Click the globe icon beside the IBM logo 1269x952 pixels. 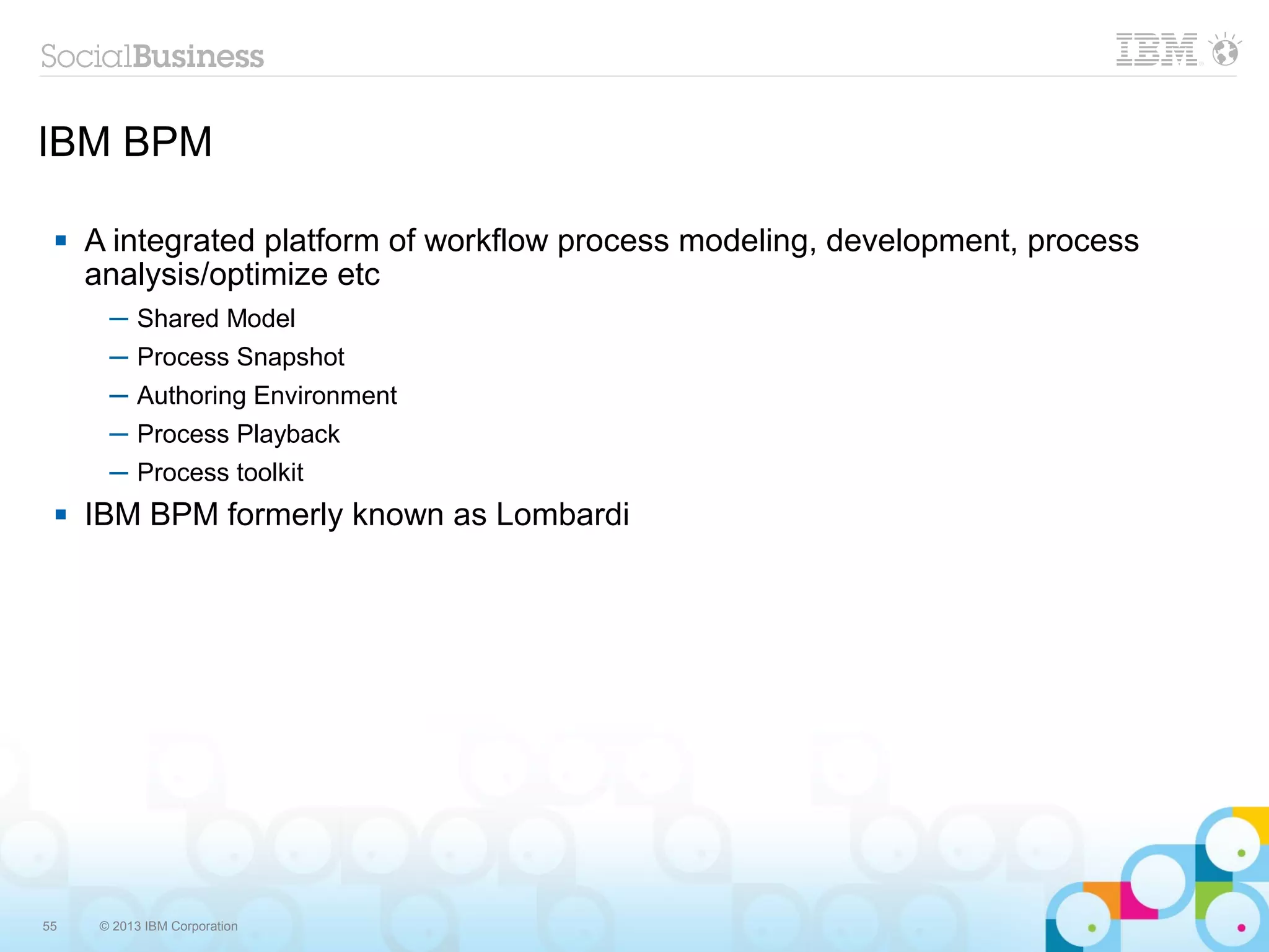pyautogui.click(x=1225, y=49)
